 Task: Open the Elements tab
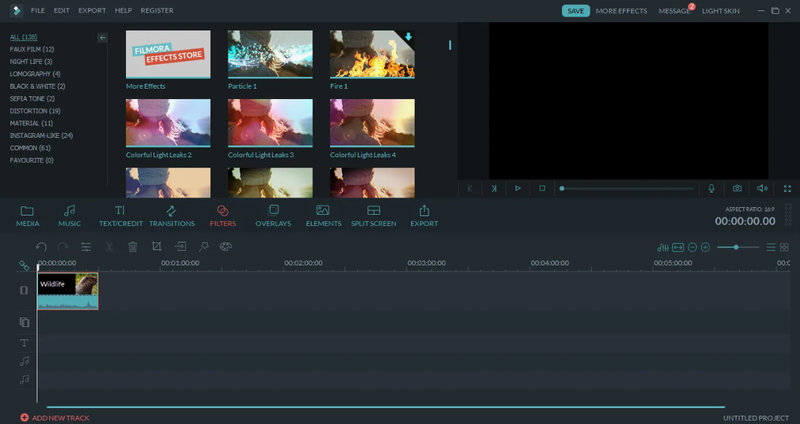(323, 216)
